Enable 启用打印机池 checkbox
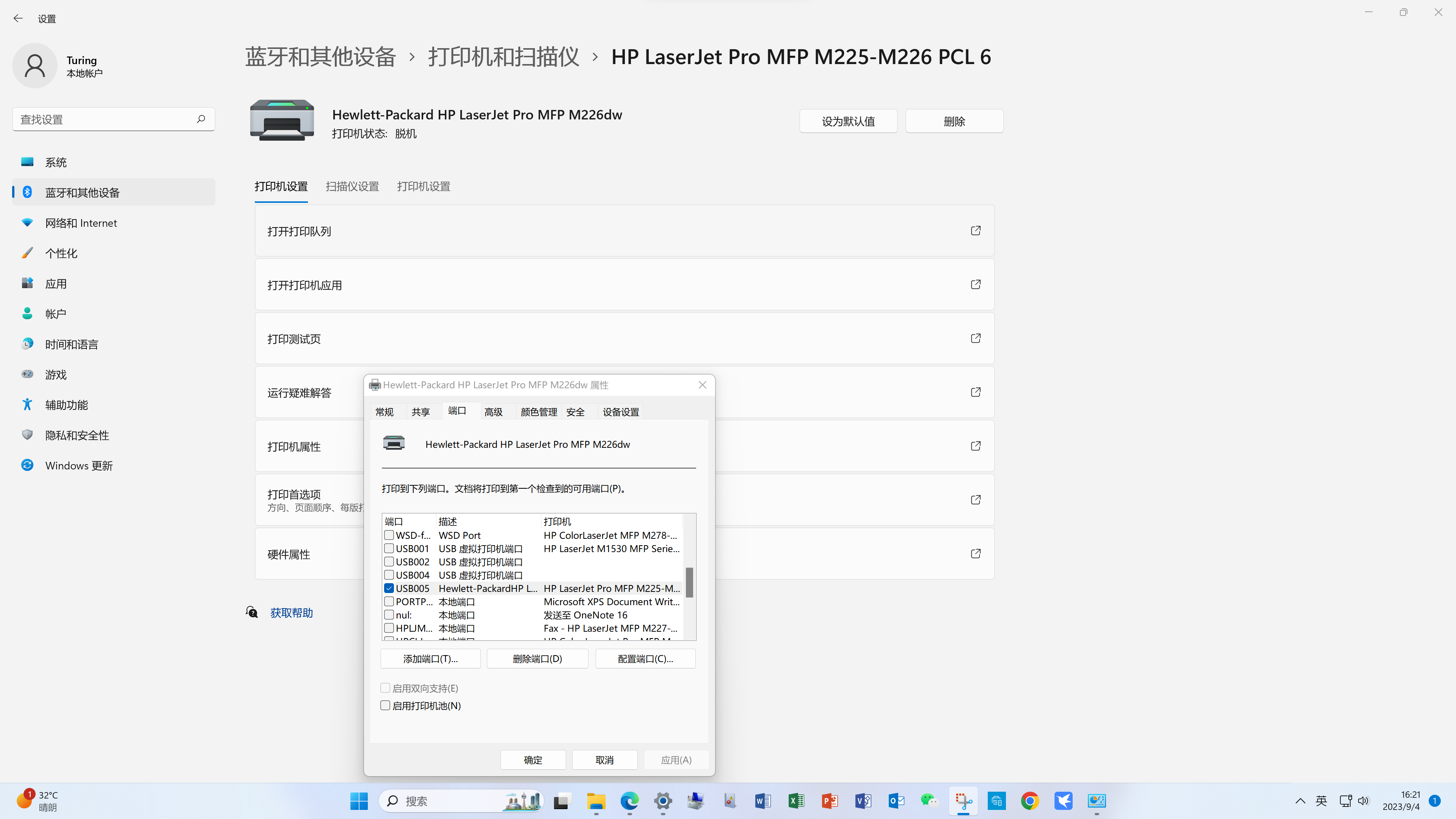 (386, 705)
